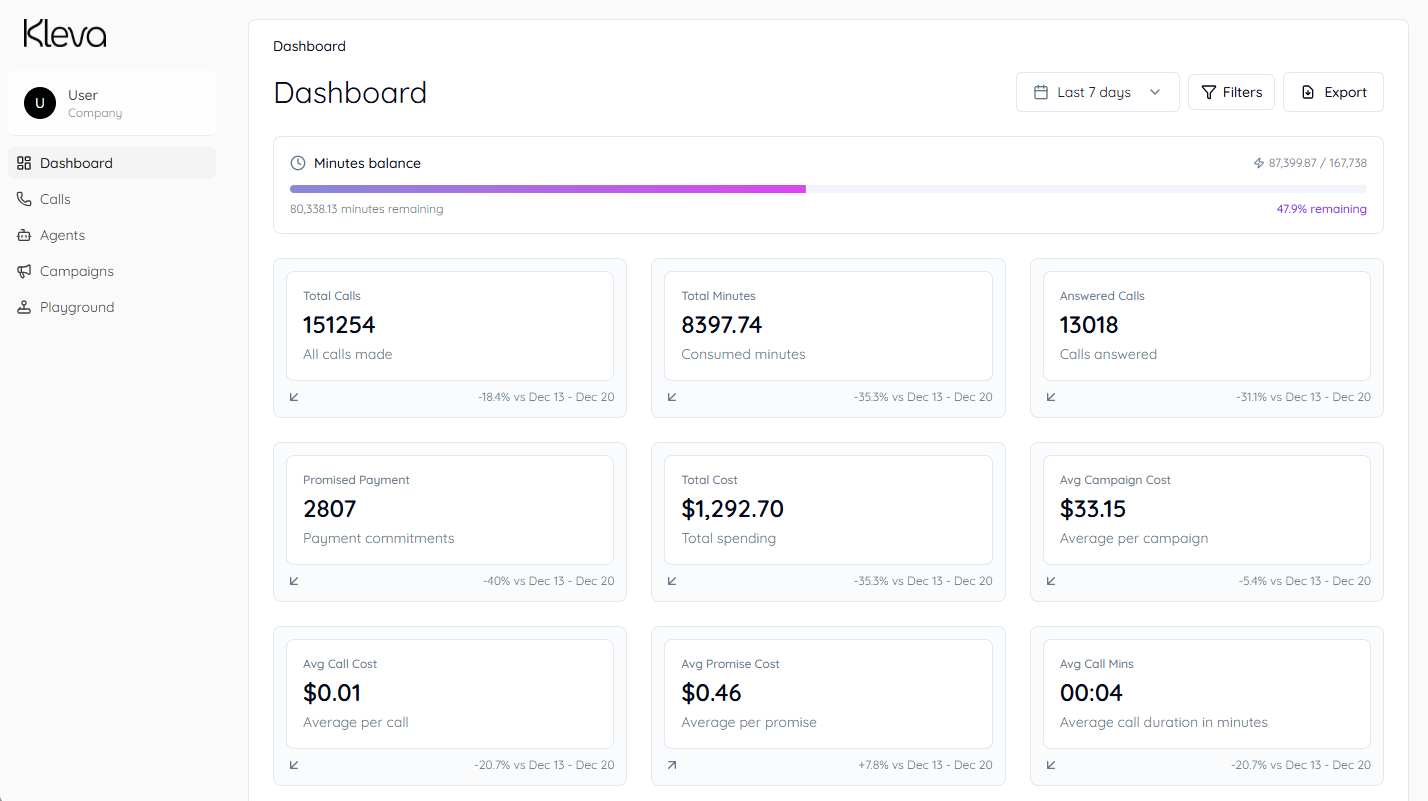Open the Filters panel
The width and height of the screenshot is (1428, 801).
1231,92
